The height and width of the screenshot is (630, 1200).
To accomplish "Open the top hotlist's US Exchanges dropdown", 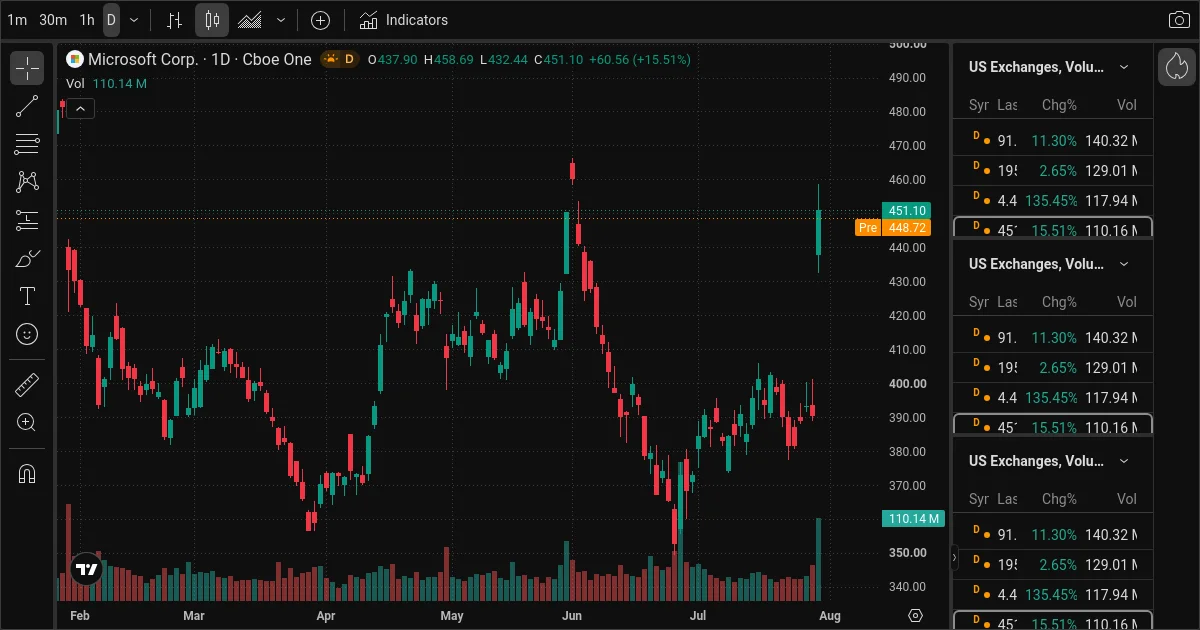I will [x=1124, y=67].
